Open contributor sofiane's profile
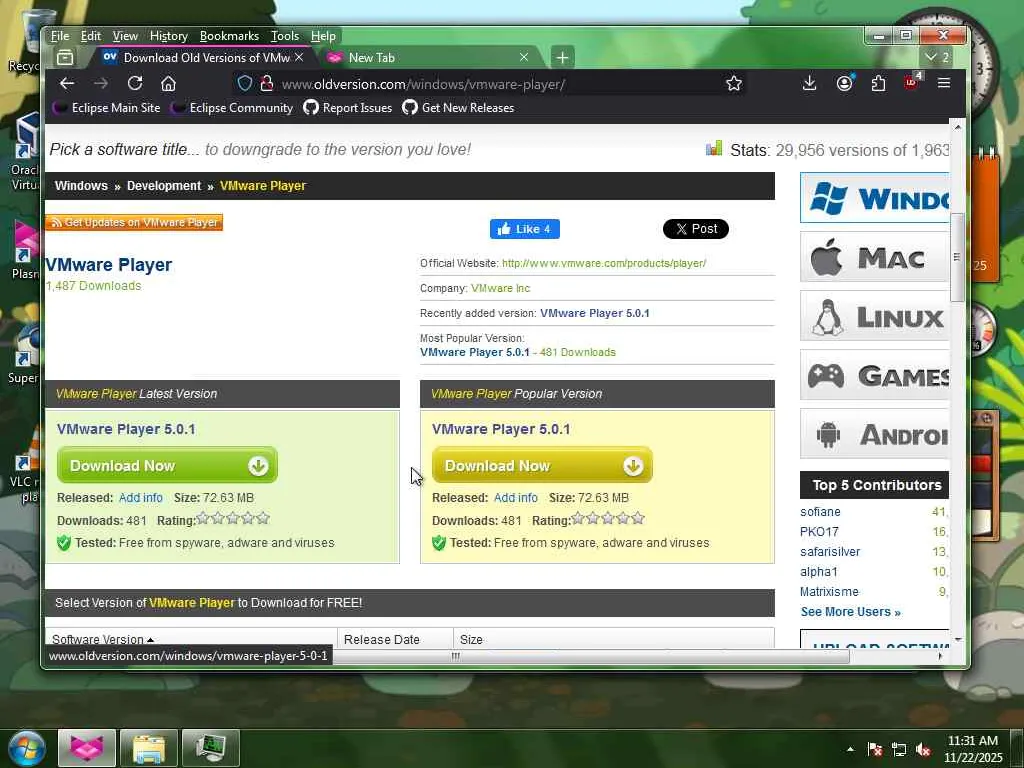Viewport: 1024px width, 768px height. (x=820, y=512)
